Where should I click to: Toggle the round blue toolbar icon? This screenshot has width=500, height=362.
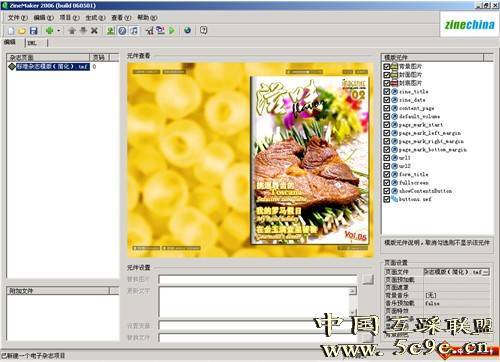tap(122, 31)
